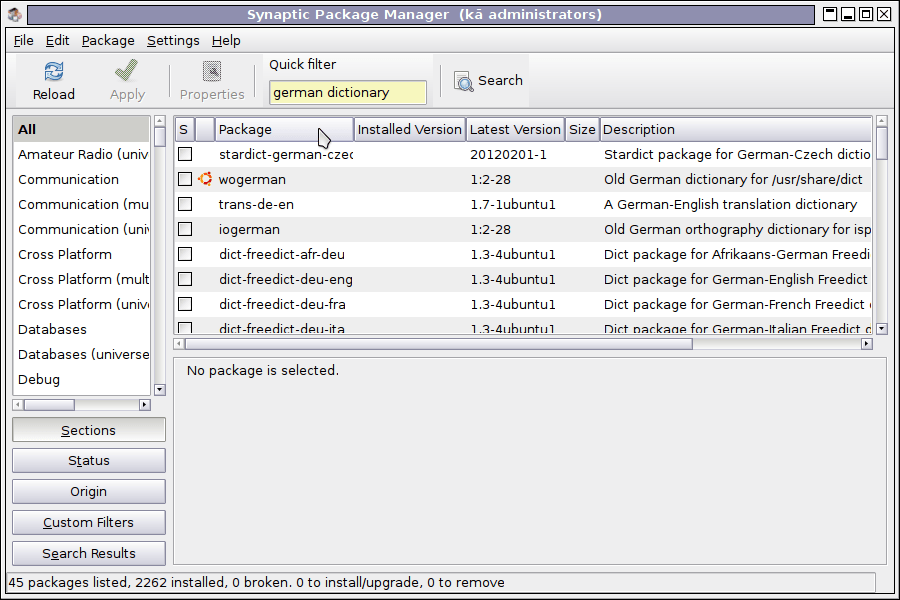Click the Status filter button

pyautogui.click(x=89, y=460)
